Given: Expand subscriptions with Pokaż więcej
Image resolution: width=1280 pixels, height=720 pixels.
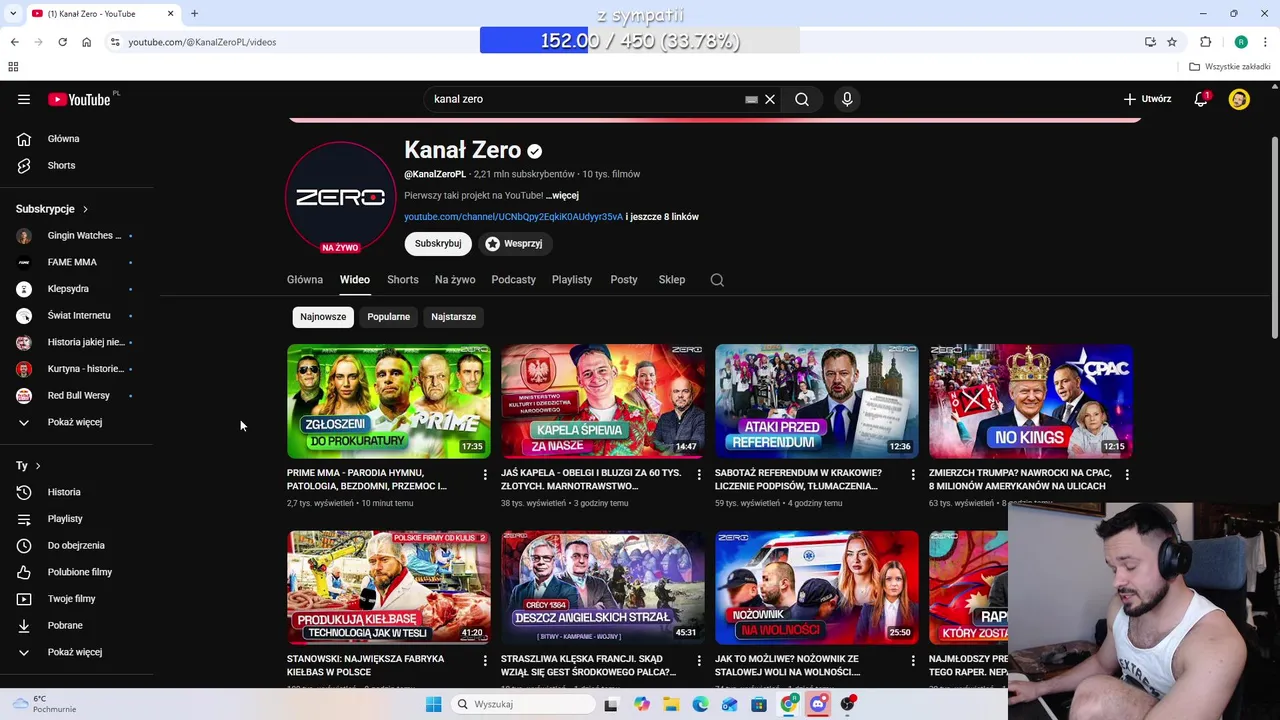Looking at the screenshot, I should [76, 422].
